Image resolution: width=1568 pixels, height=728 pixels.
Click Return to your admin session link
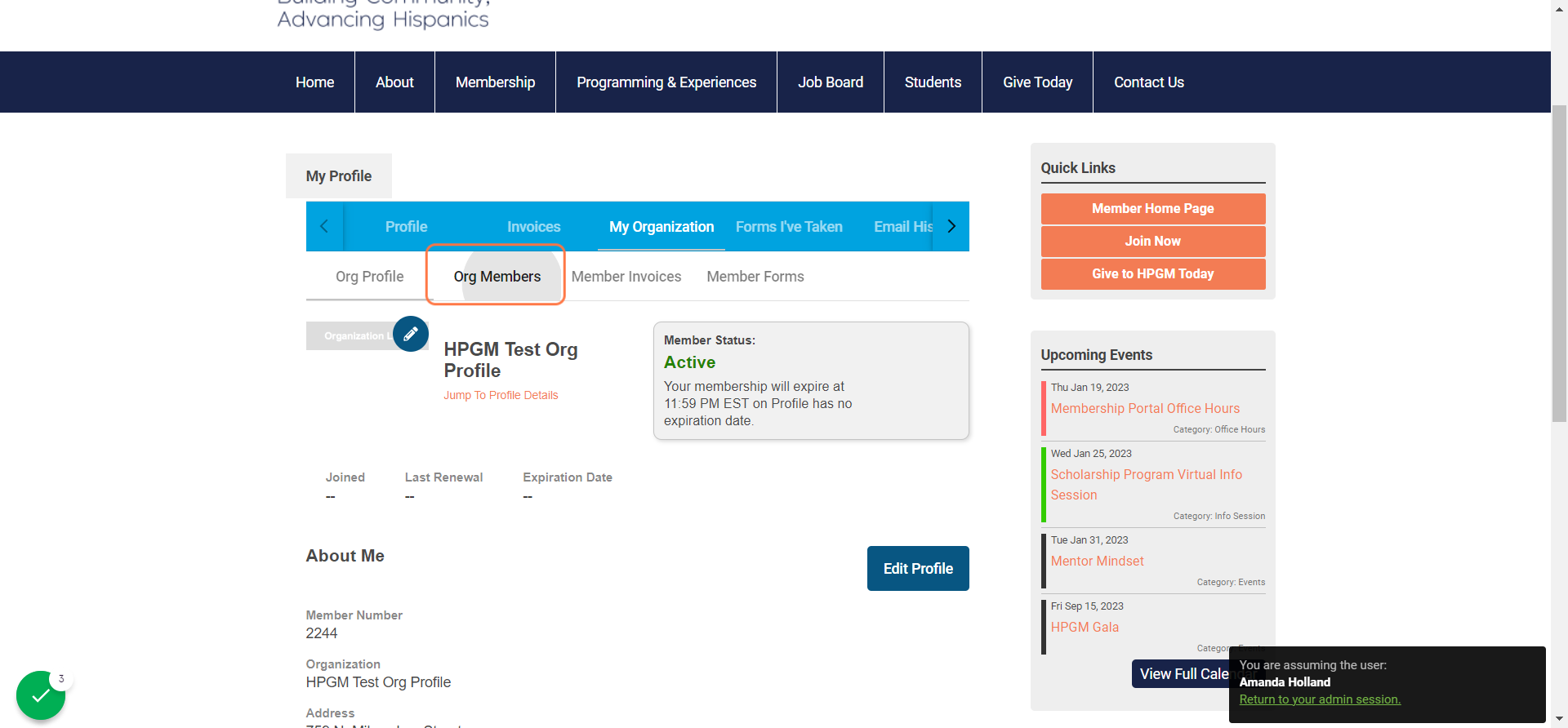click(1320, 699)
